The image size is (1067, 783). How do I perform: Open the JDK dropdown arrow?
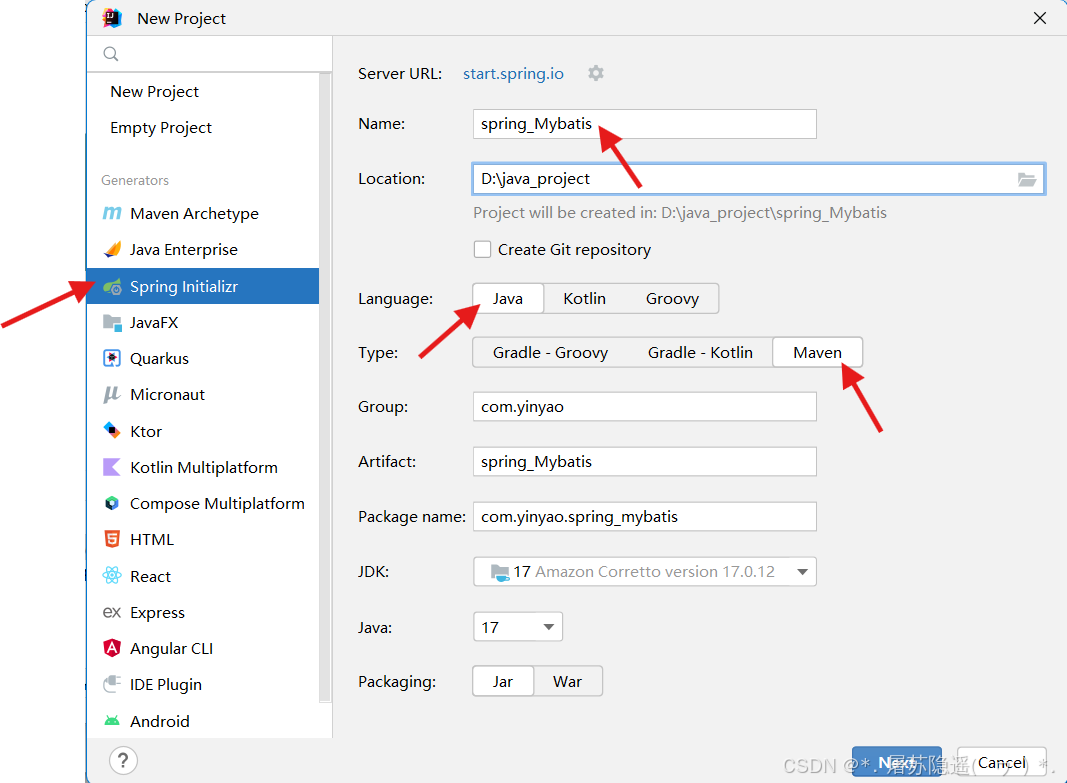[802, 571]
